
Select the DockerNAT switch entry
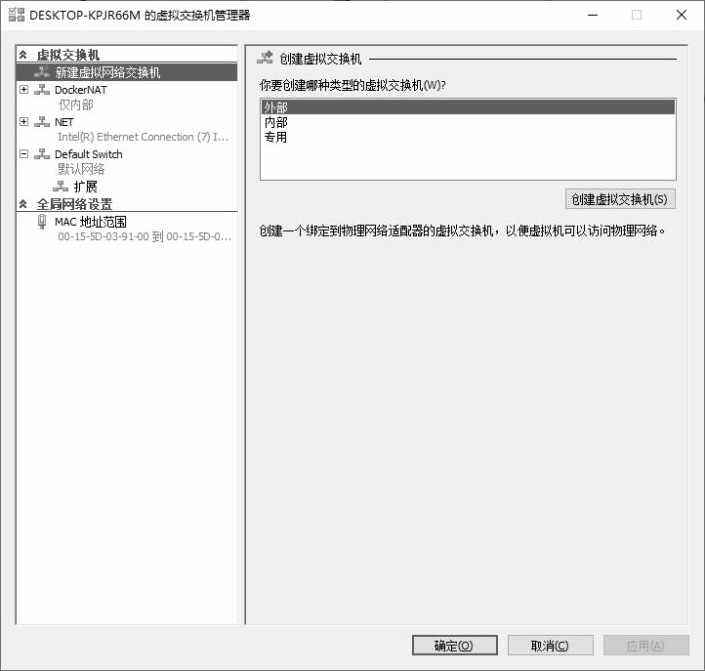tap(80, 90)
